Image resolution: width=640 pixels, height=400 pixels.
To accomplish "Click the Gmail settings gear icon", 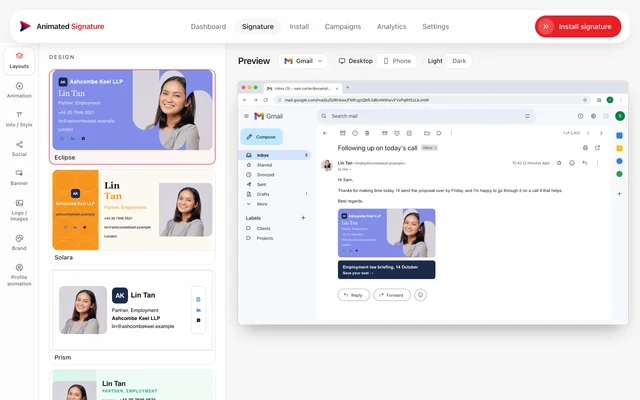I will pyautogui.click(x=593, y=116).
